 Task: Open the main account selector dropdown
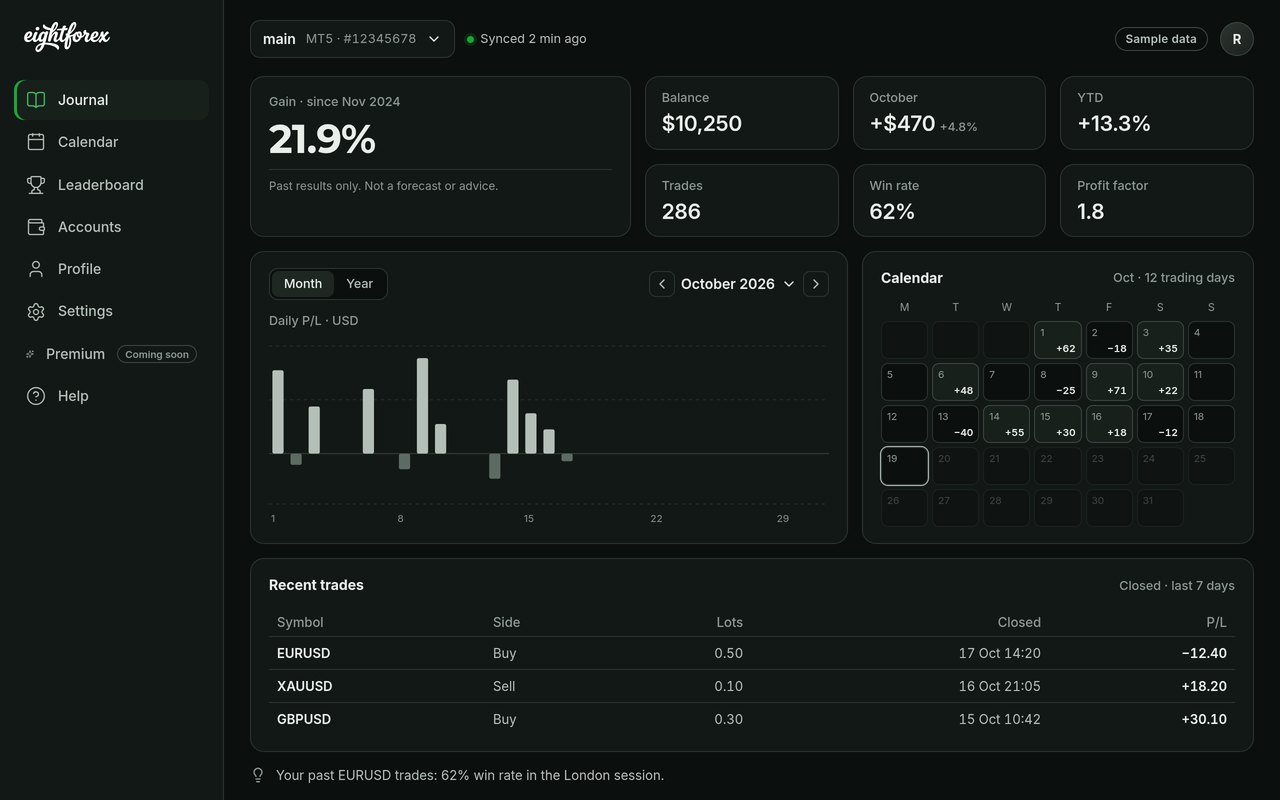click(352, 39)
